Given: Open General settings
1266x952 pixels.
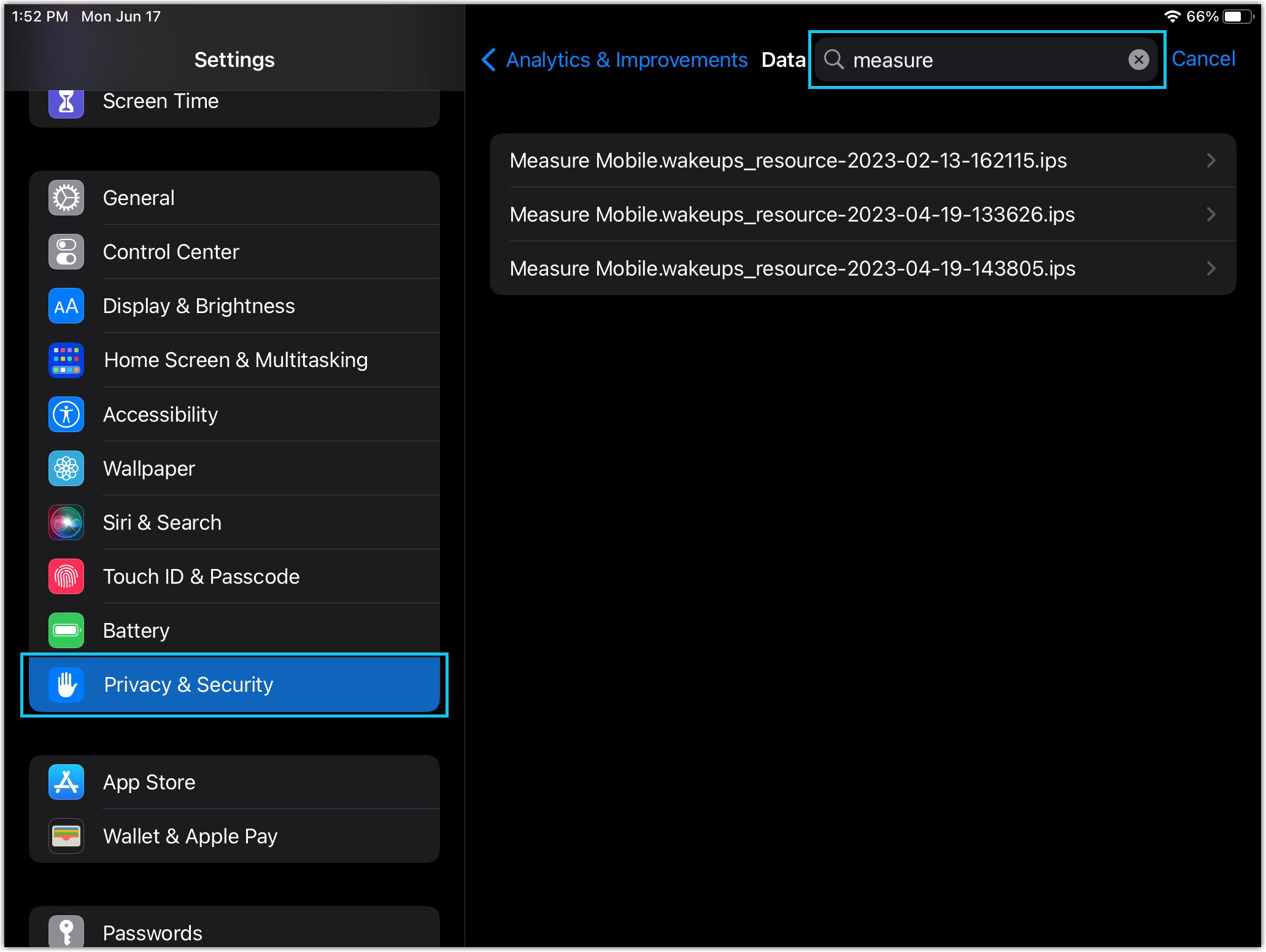Looking at the screenshot, I should (x=234, y=198).
